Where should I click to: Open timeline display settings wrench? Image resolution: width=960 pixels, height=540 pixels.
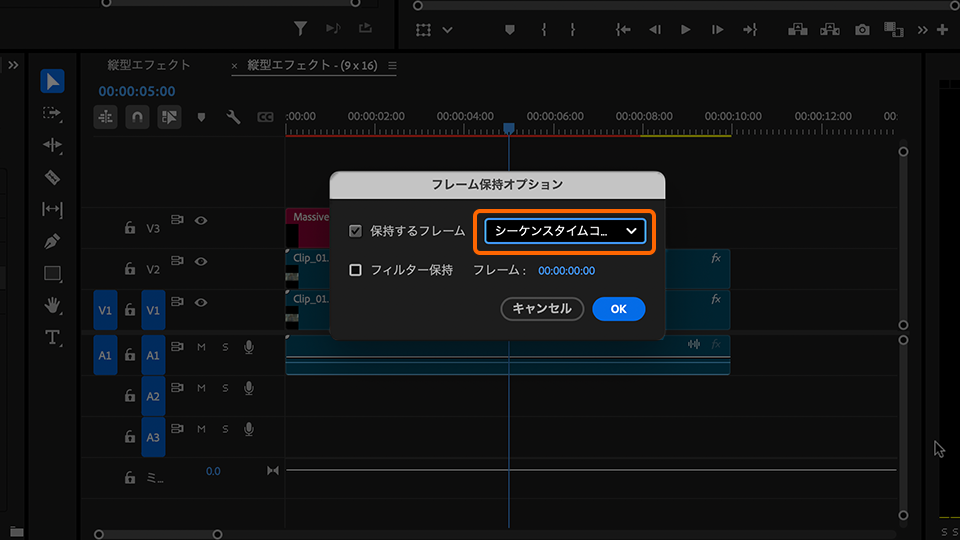pyautogui.click(x=233, y=117)
